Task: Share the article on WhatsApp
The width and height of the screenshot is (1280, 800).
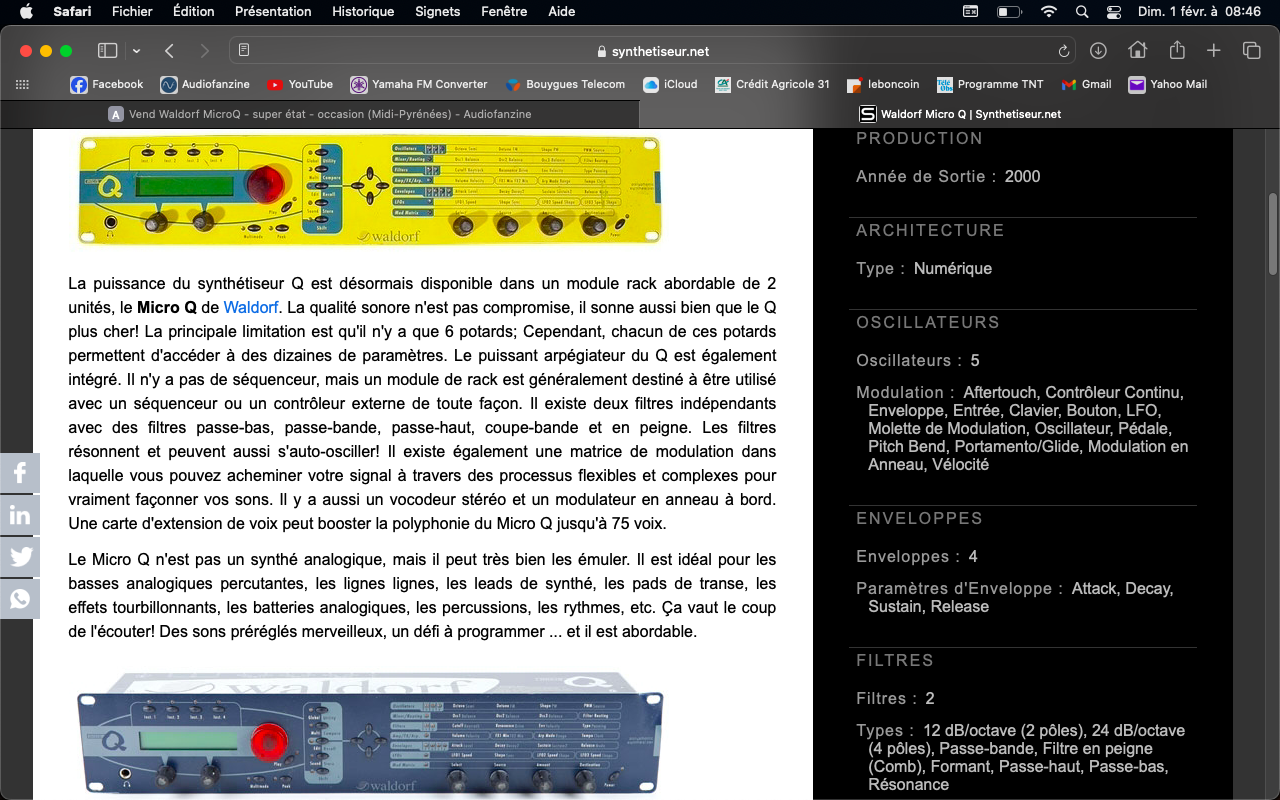Action: (20, 599)
